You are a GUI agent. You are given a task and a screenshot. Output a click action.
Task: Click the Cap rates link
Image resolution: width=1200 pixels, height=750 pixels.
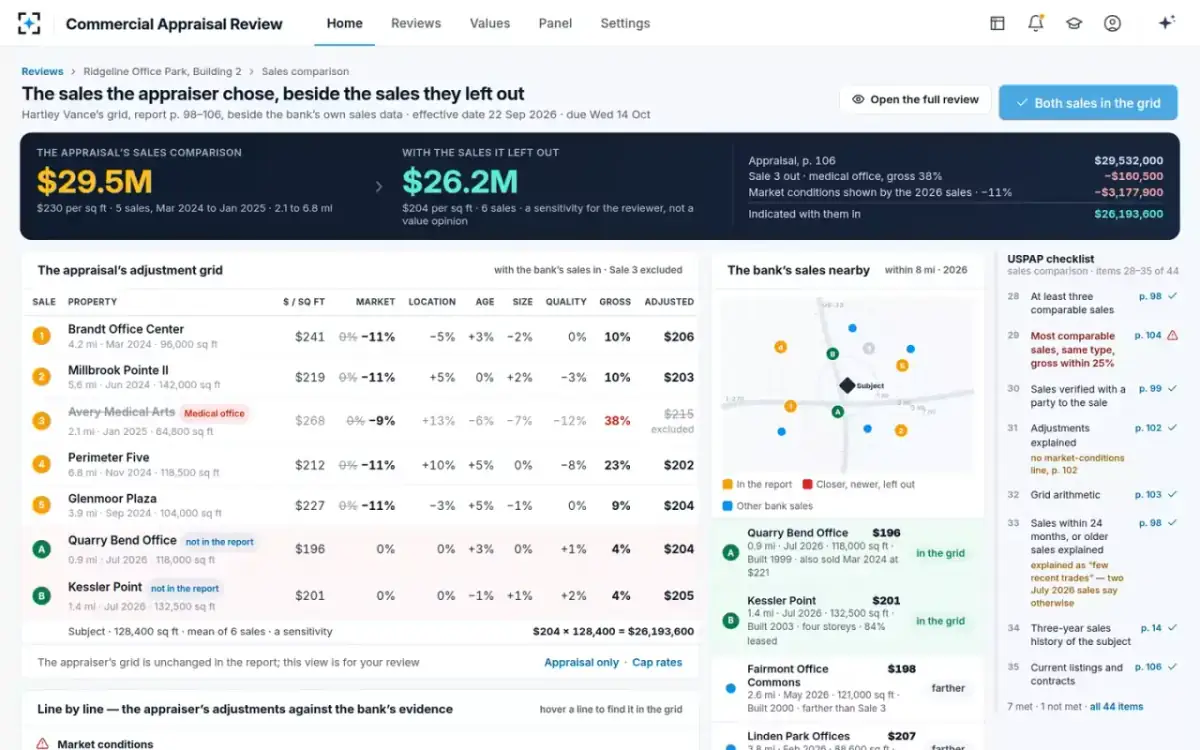[x=657, y=662]
